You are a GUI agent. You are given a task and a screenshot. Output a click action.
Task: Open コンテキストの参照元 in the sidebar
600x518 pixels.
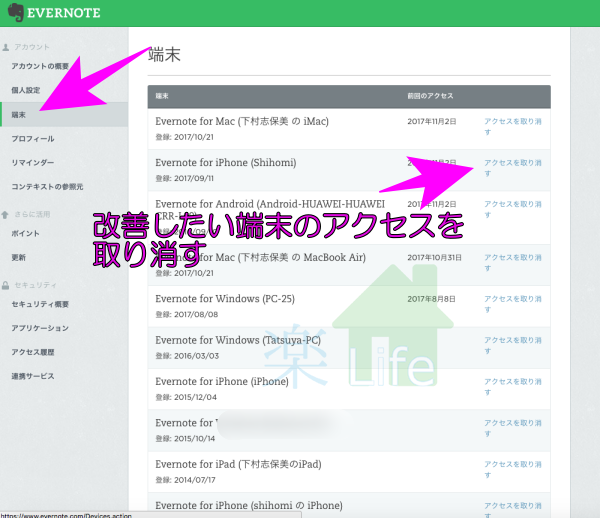47,187
